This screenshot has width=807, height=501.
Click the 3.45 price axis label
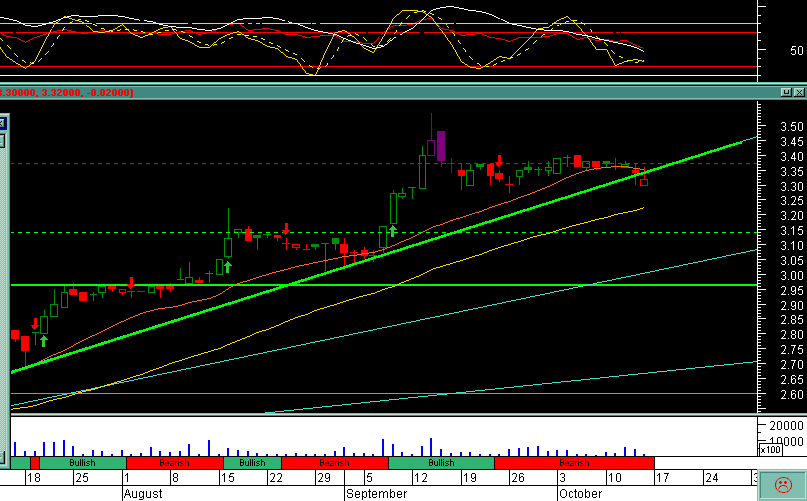coord(792,142)
